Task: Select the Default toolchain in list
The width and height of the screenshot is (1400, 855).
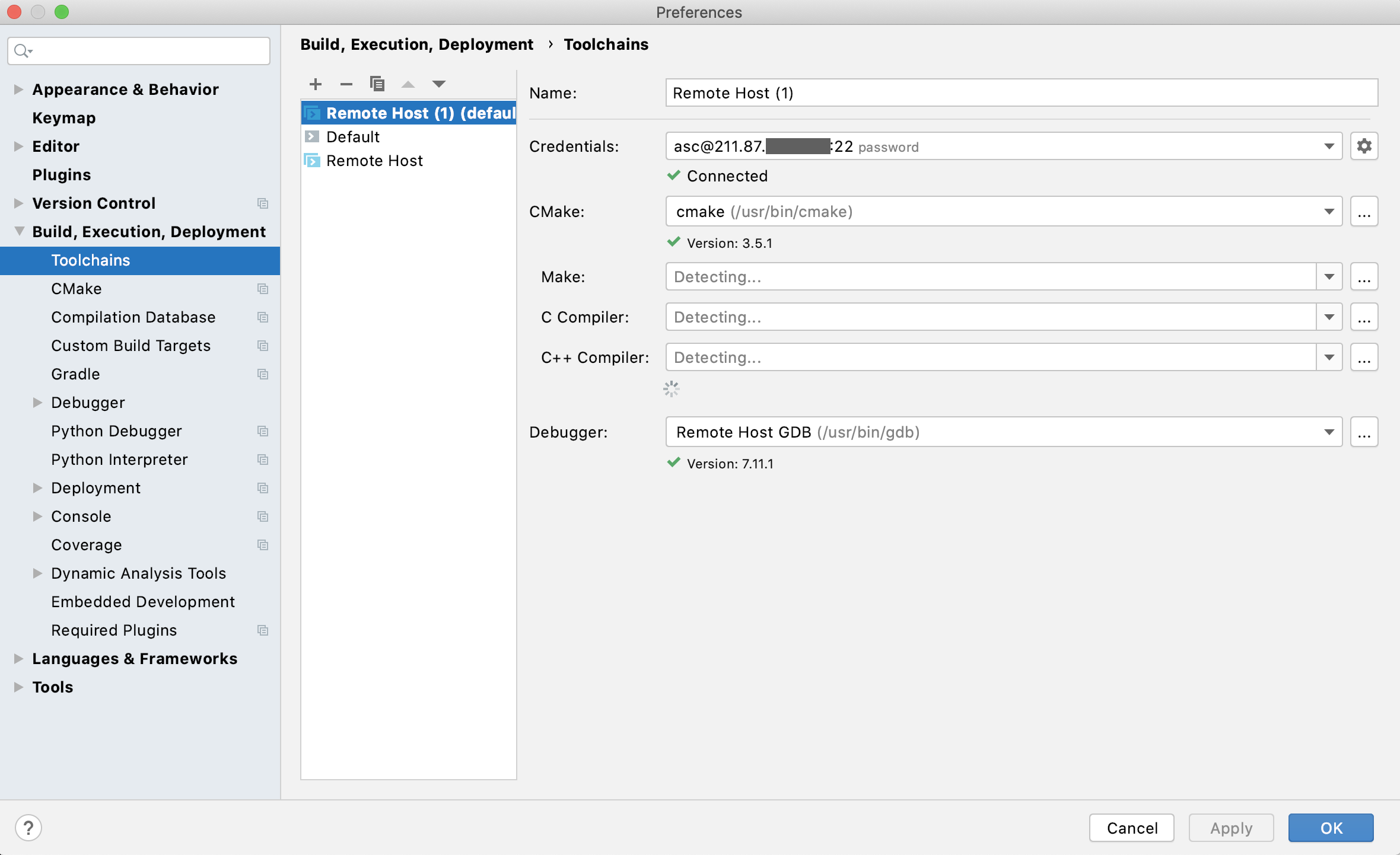Action: click(353, 137)
